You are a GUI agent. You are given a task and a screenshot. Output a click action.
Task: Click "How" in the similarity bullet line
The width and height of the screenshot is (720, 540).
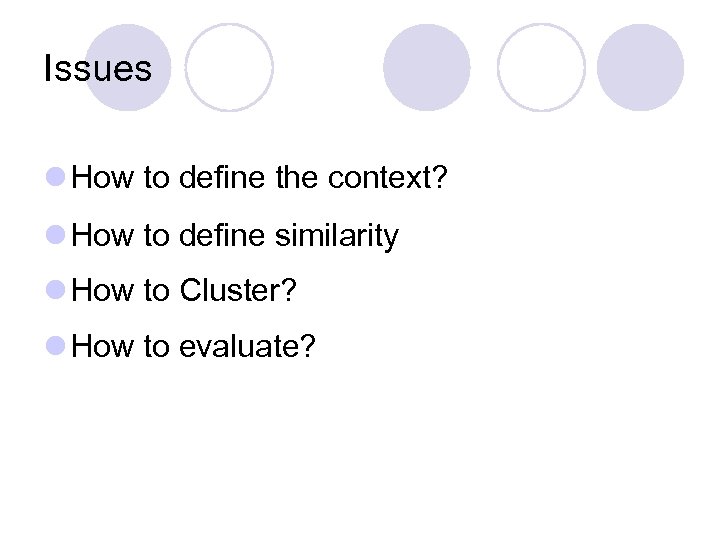104,236
